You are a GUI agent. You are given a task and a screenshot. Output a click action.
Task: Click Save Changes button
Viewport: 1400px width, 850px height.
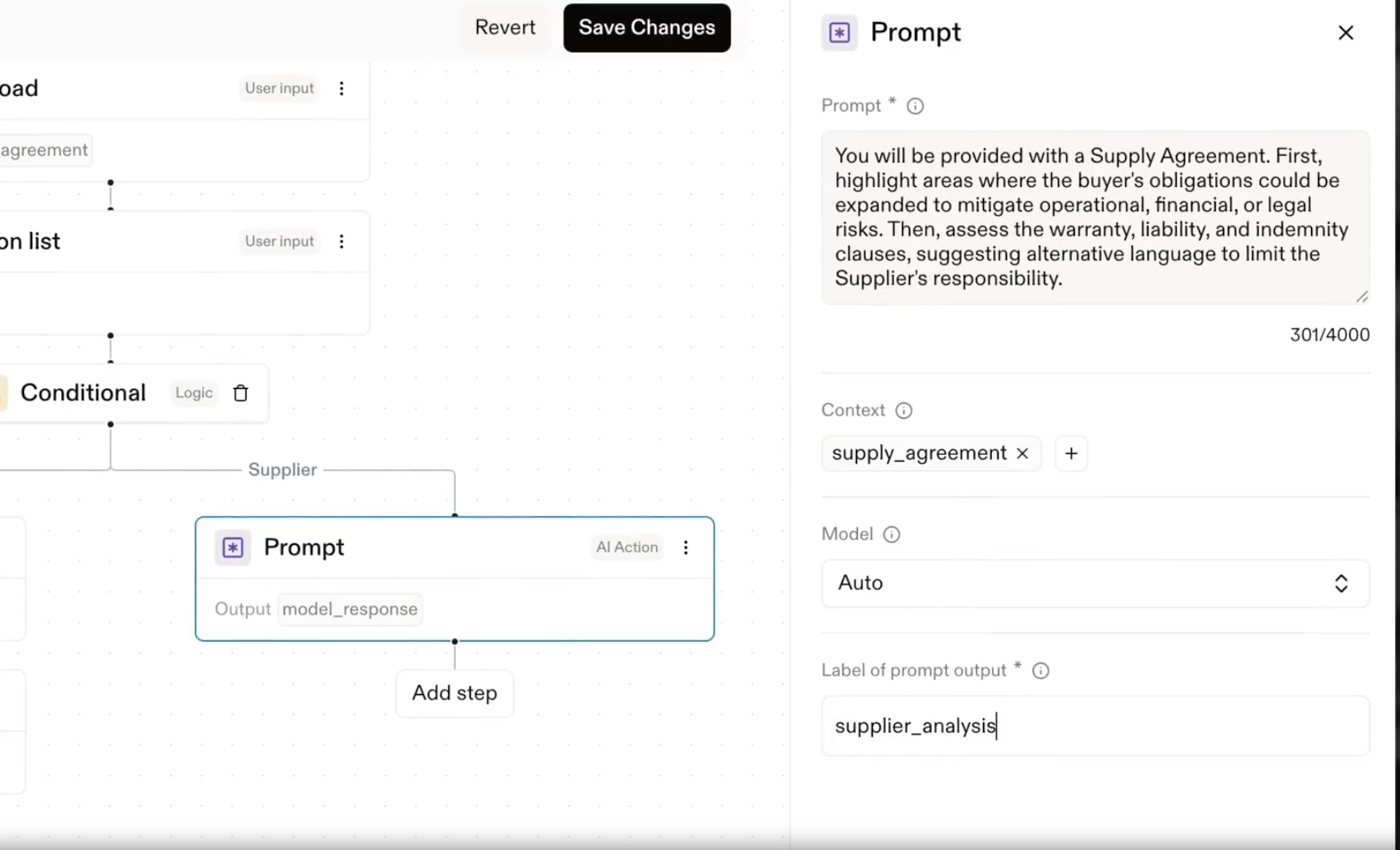[646, 28]
